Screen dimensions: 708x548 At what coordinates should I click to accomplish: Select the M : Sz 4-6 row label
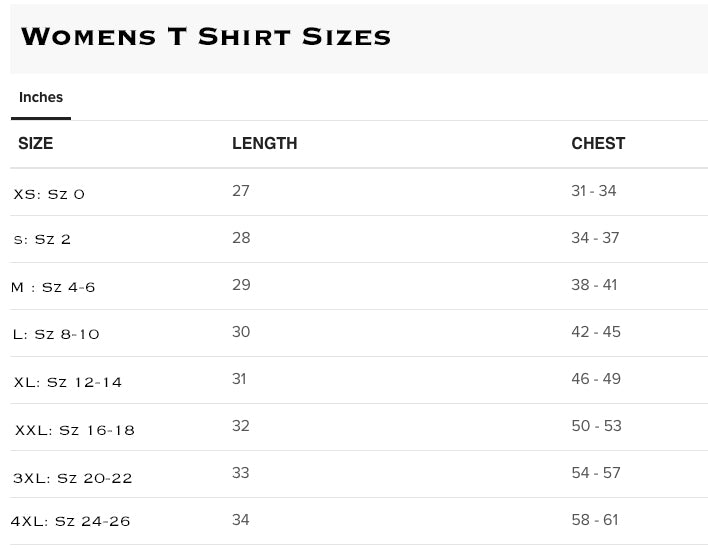[x=53, y=288]
